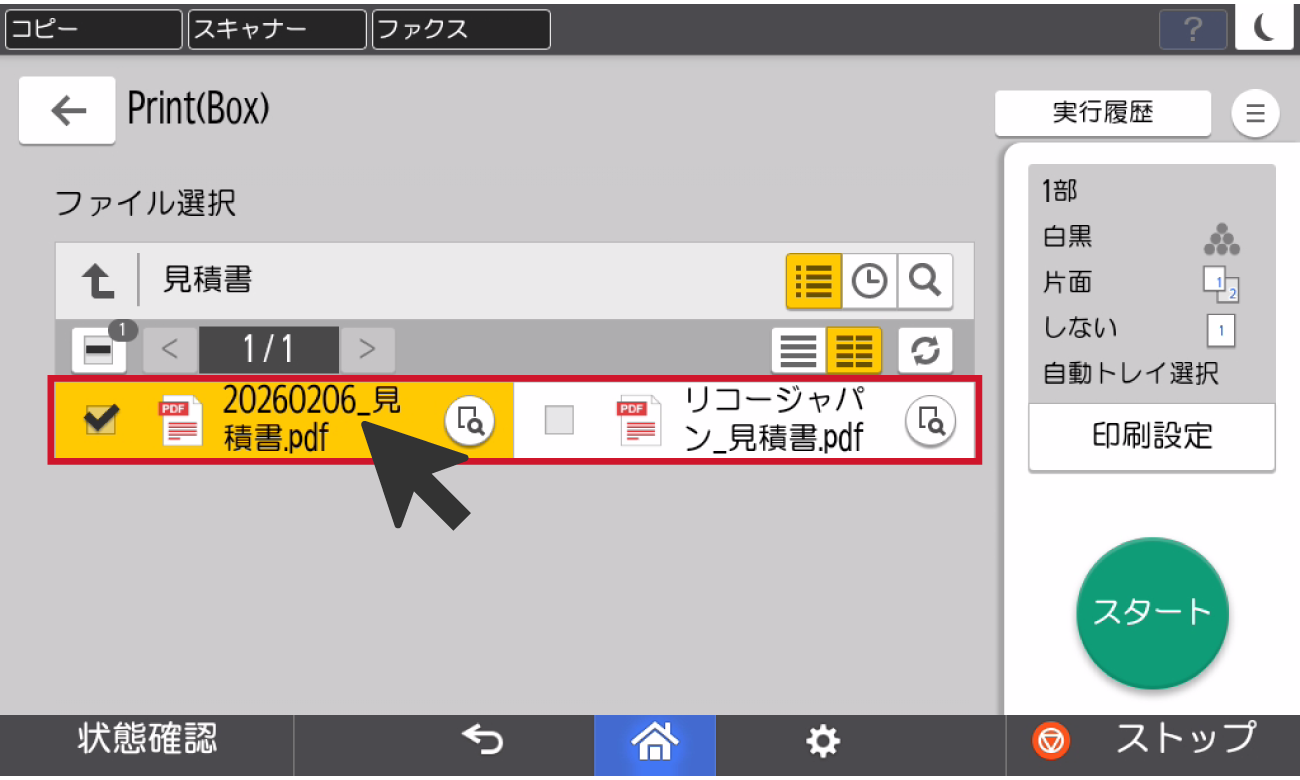Switch to history clock view
Screen dimensions: 1300x780
coord(869,282)
